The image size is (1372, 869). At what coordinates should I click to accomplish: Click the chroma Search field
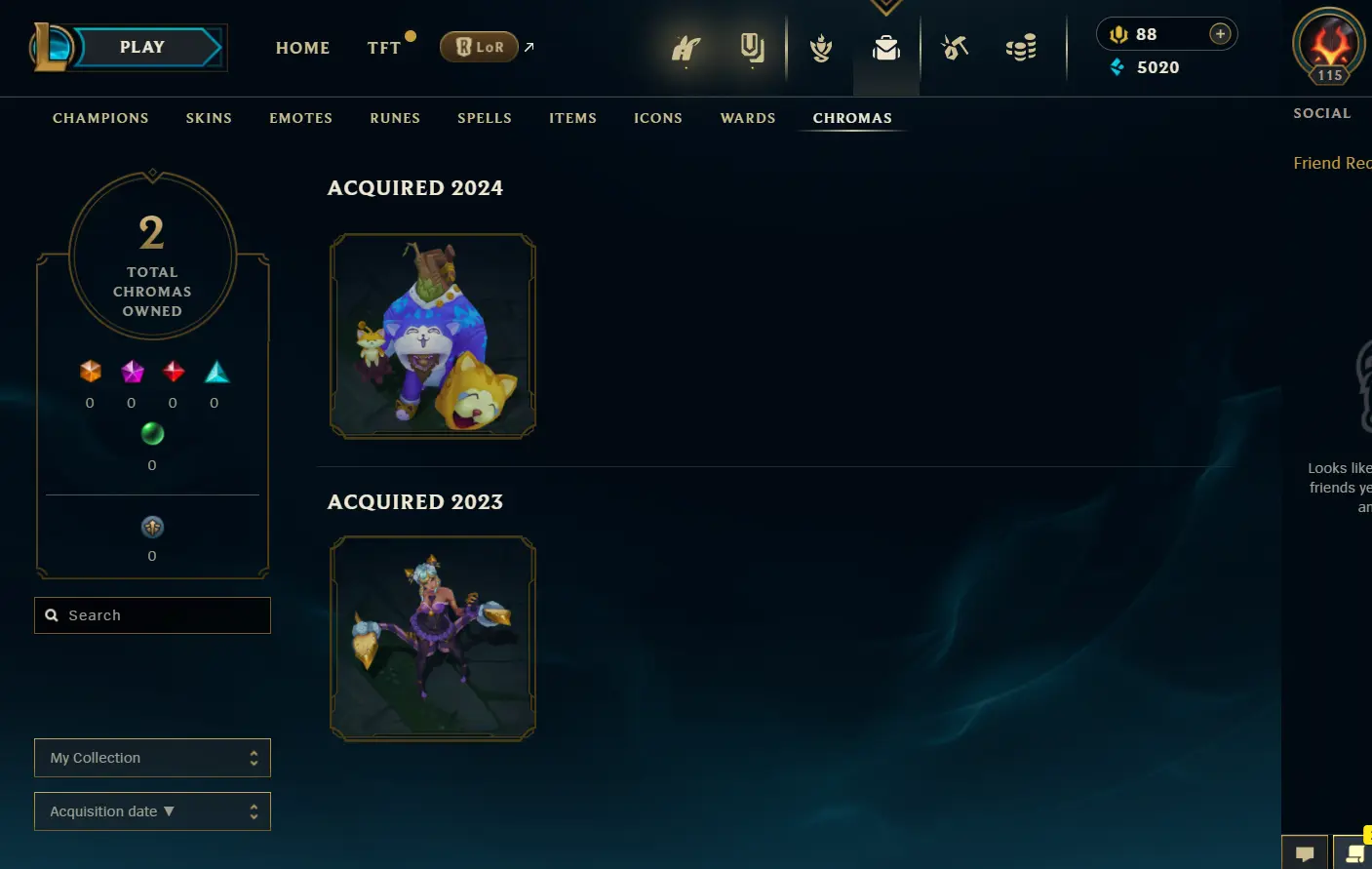[x=152, y=615]
